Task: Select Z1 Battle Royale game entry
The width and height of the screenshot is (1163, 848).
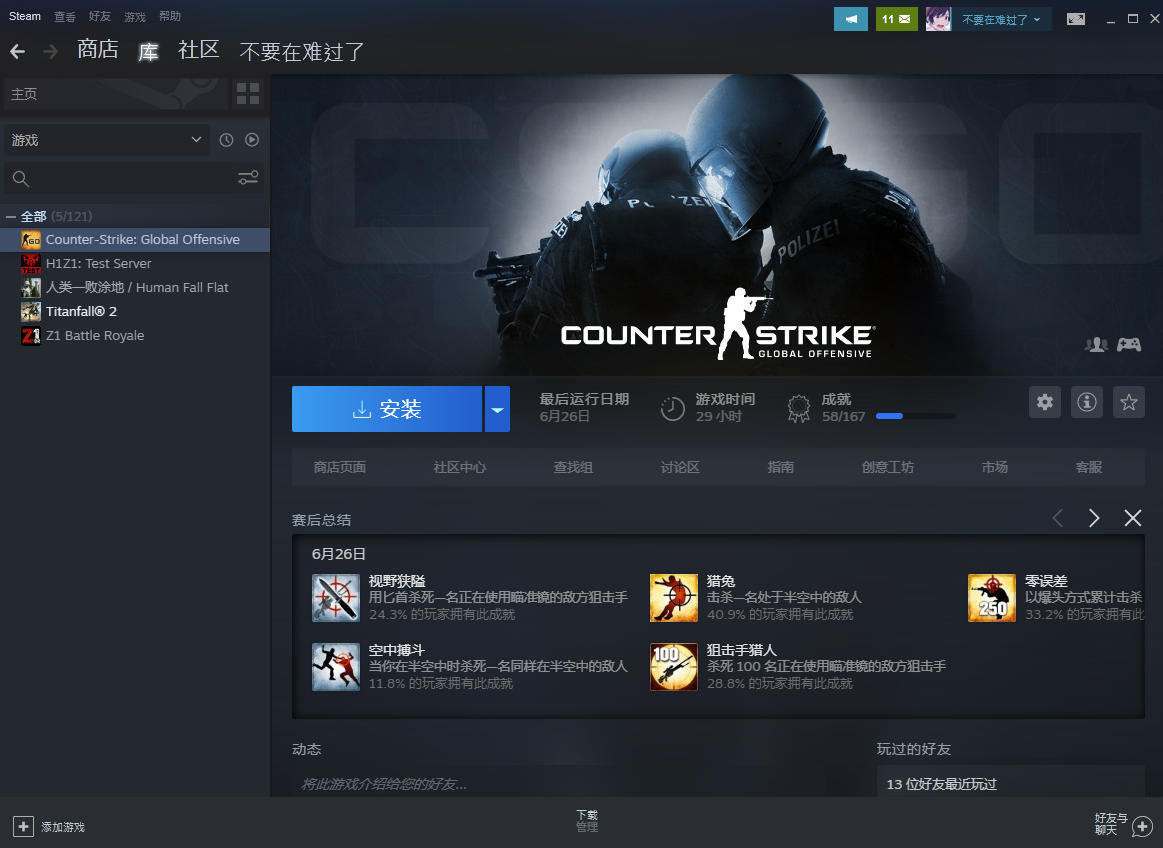Action: point(134,335)
